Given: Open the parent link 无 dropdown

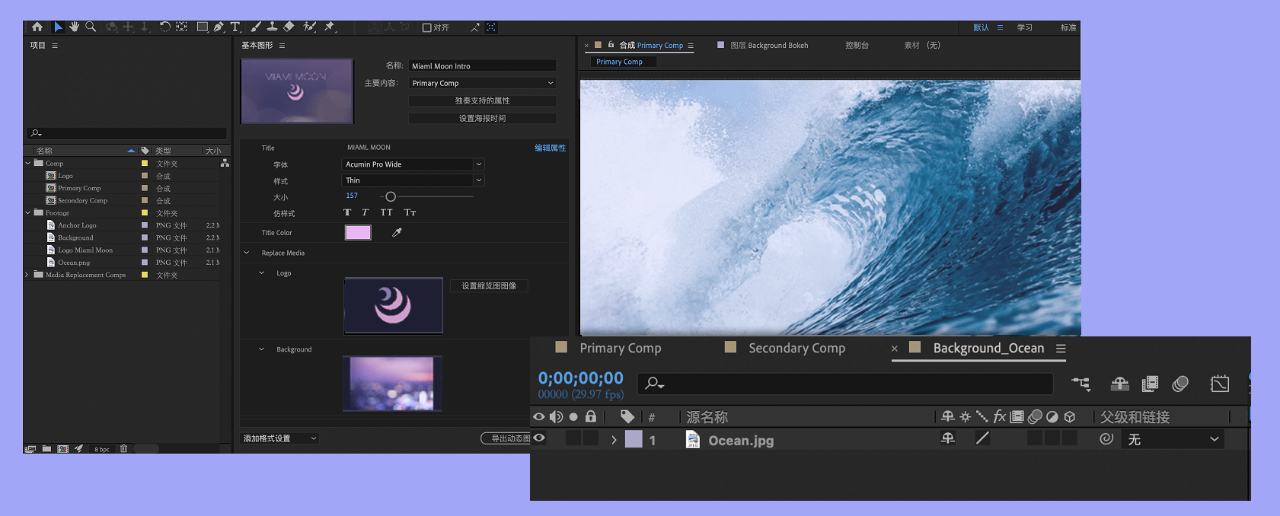Looking at the screenshot, I should 1172,439.
